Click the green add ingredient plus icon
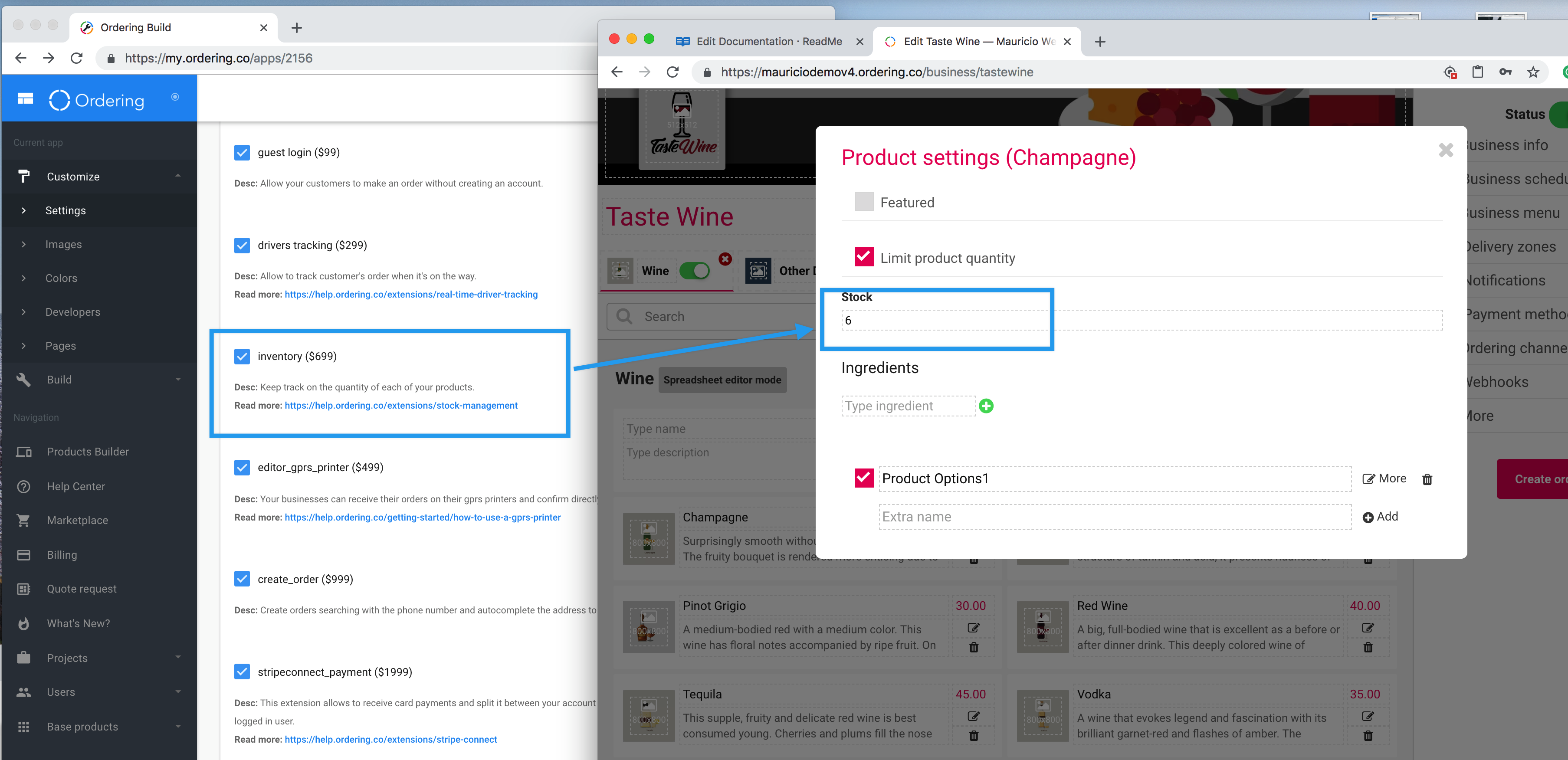This screenshot has height=760, width=1568. [x=986, y=406]
